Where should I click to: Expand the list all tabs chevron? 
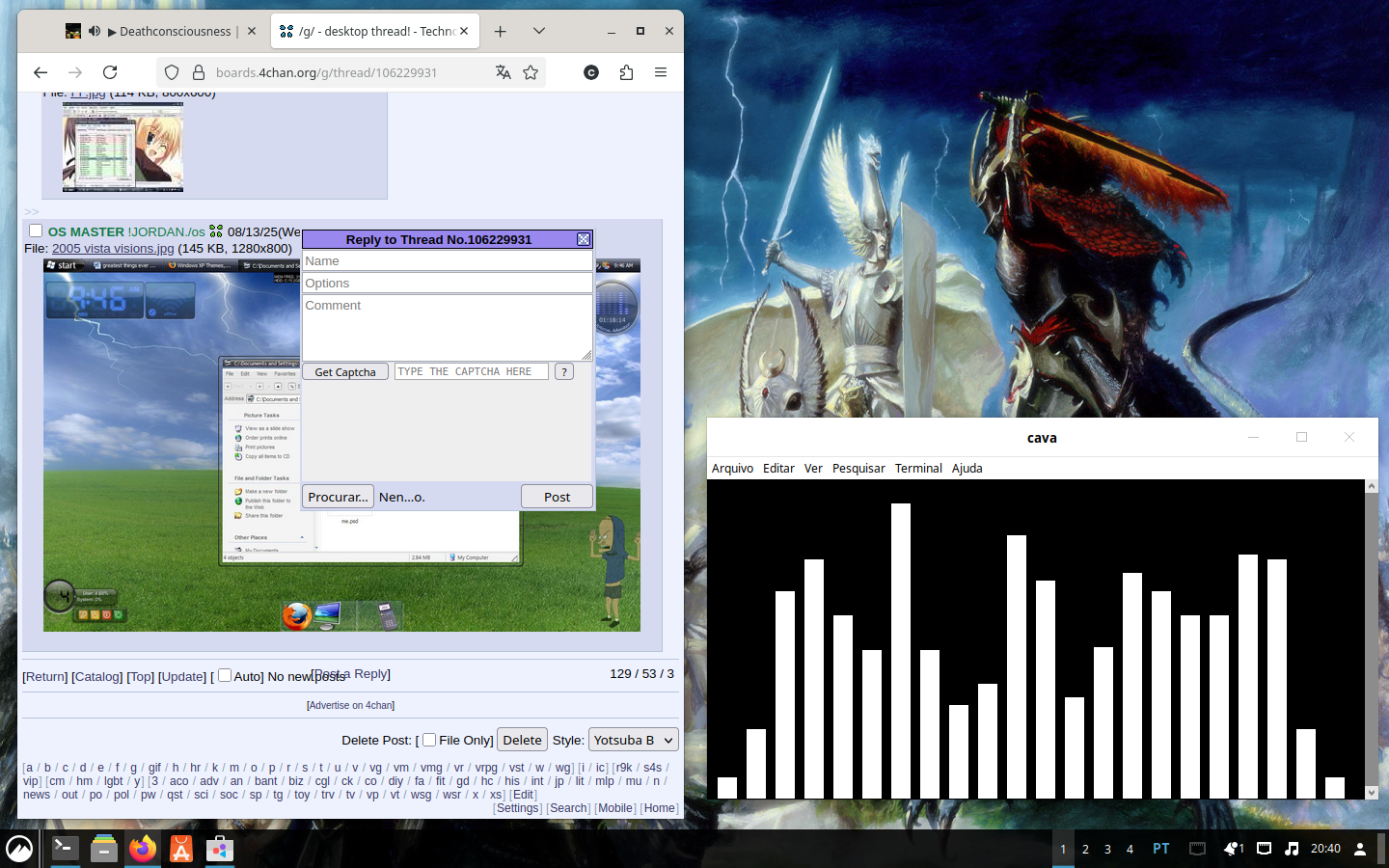pos(539,31)
